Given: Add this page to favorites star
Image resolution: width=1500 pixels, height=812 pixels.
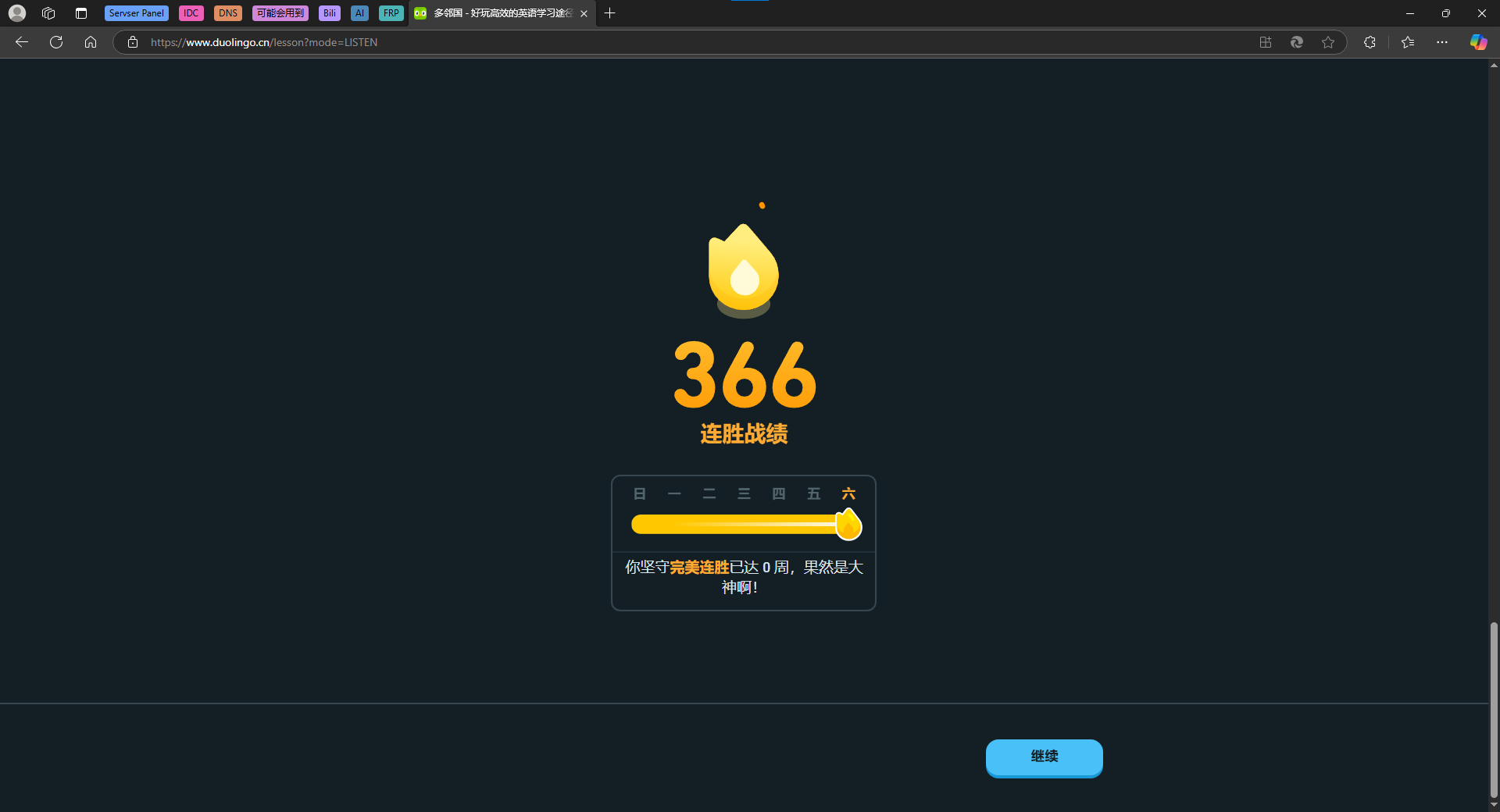Looking at the screenshot, I should coord(1328,42).
